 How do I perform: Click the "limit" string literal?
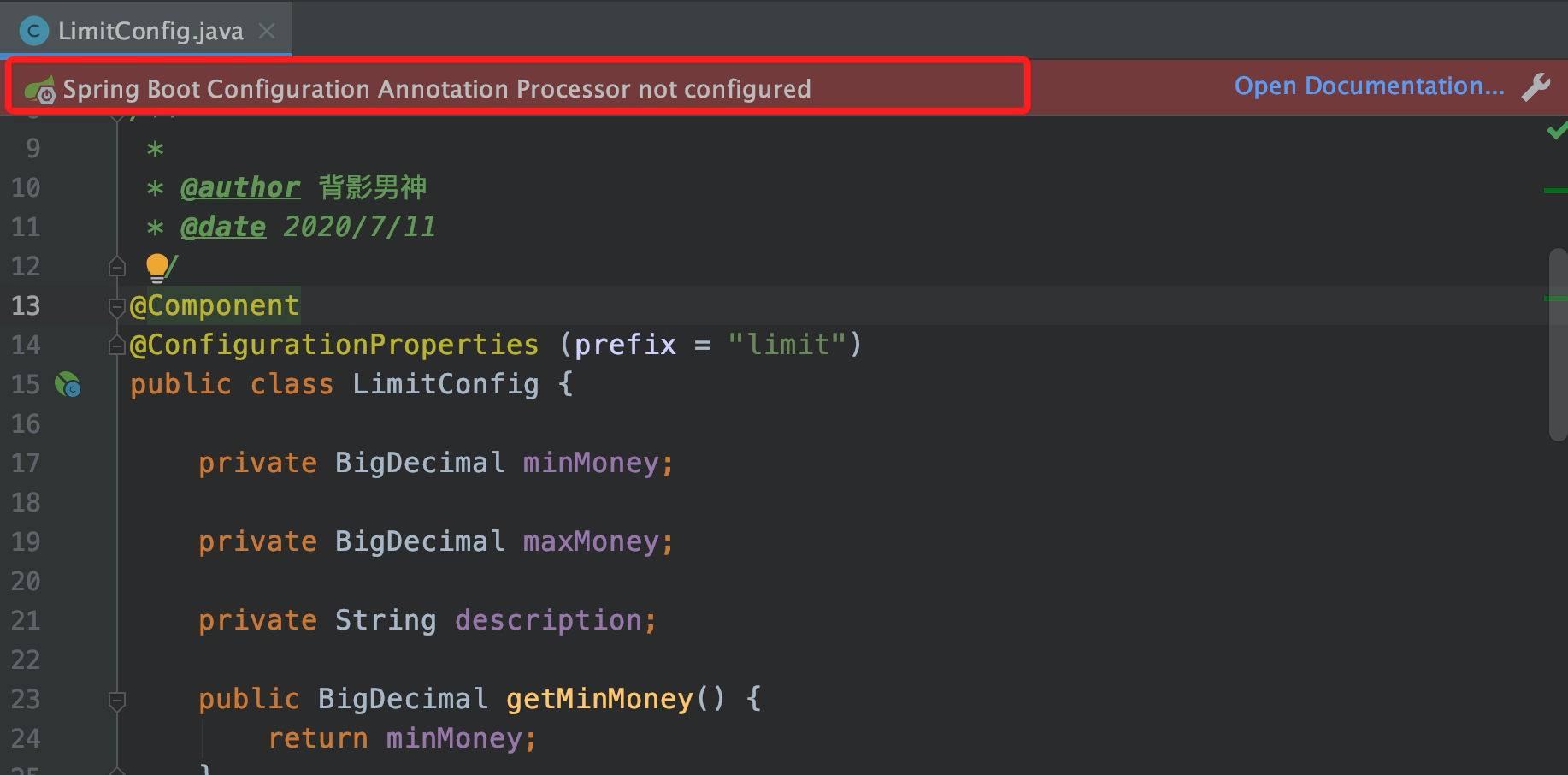pyautogui.click(x=787, y=345)
